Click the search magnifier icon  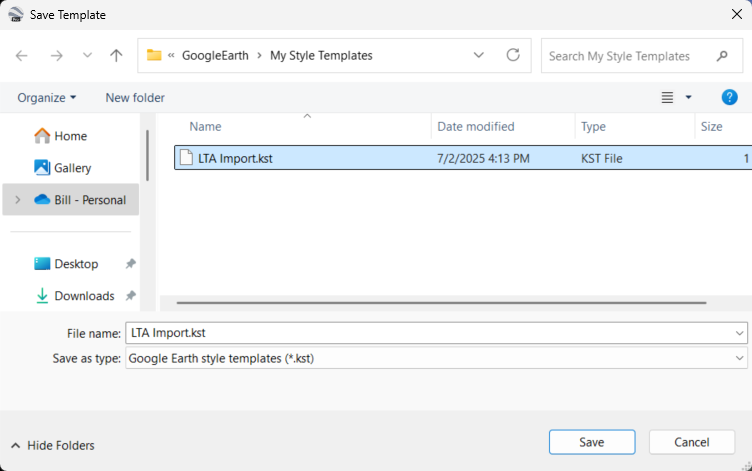pos(722,56)
